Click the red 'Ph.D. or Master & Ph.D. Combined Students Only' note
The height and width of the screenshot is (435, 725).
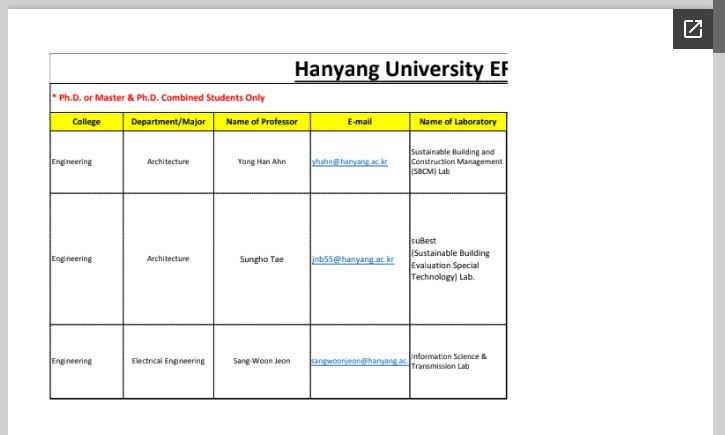click(158, 98)
